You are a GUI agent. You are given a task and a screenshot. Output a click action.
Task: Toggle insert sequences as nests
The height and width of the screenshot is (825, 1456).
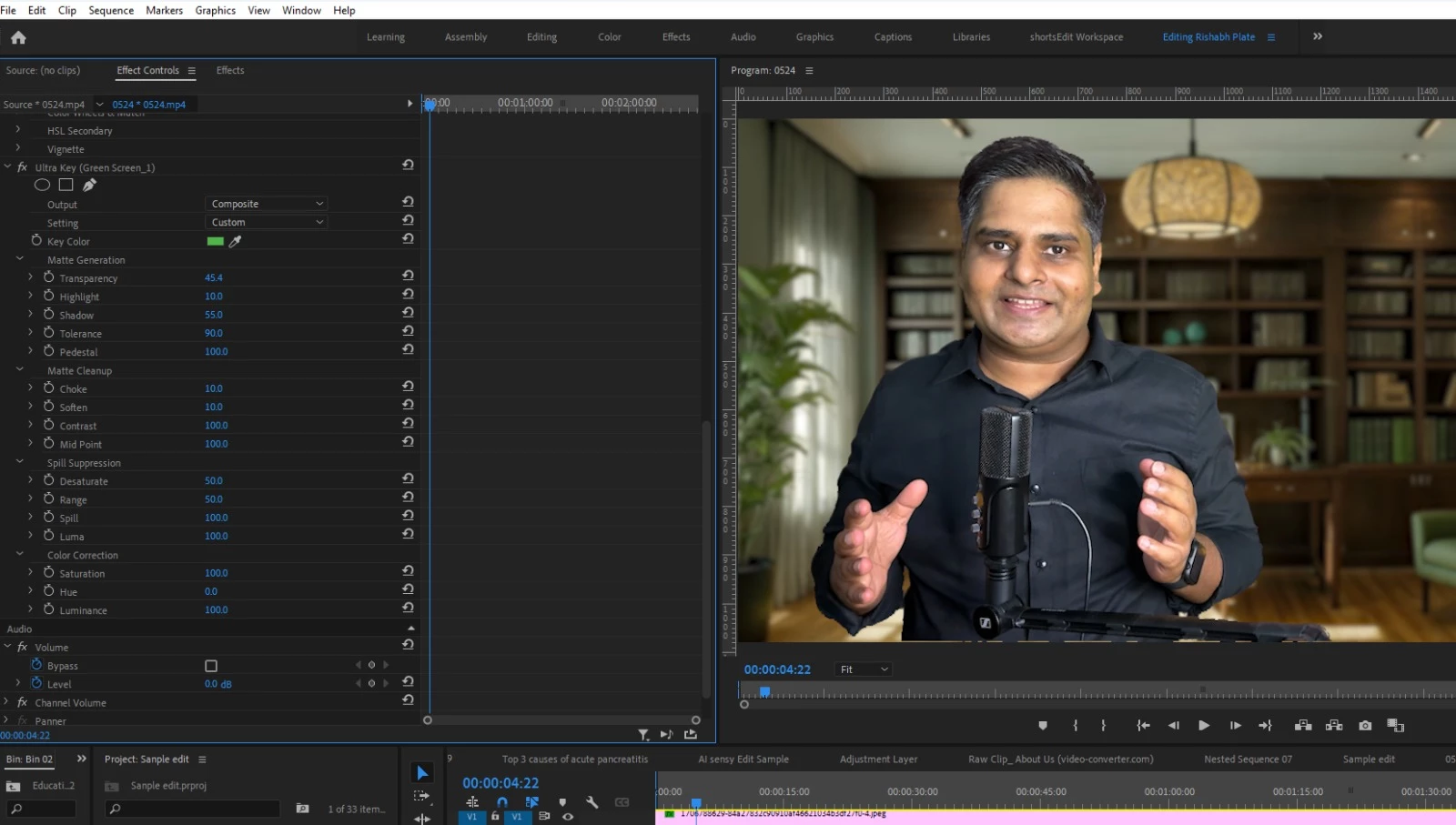coord(472,802)
